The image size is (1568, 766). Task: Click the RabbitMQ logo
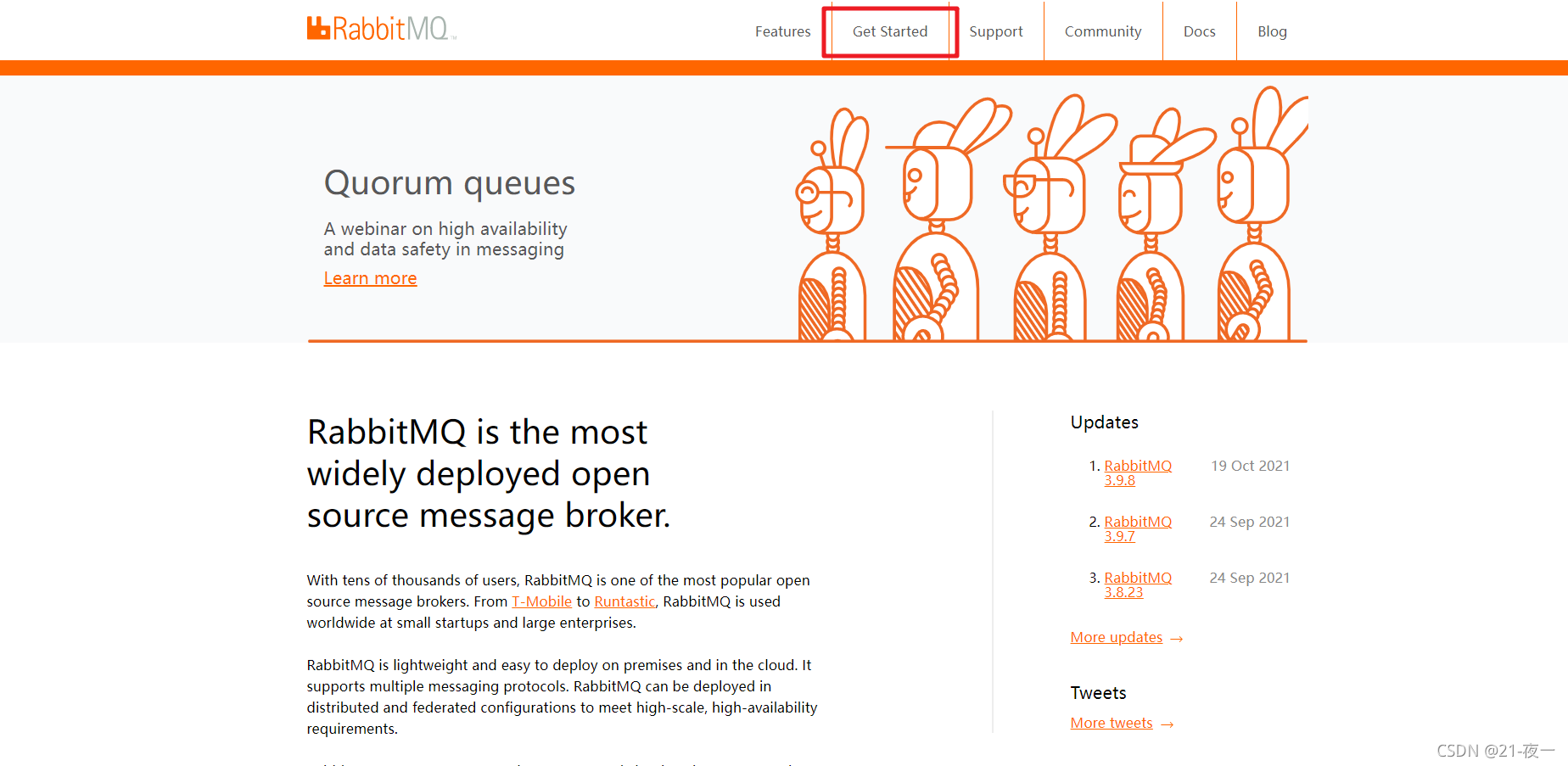382,29
